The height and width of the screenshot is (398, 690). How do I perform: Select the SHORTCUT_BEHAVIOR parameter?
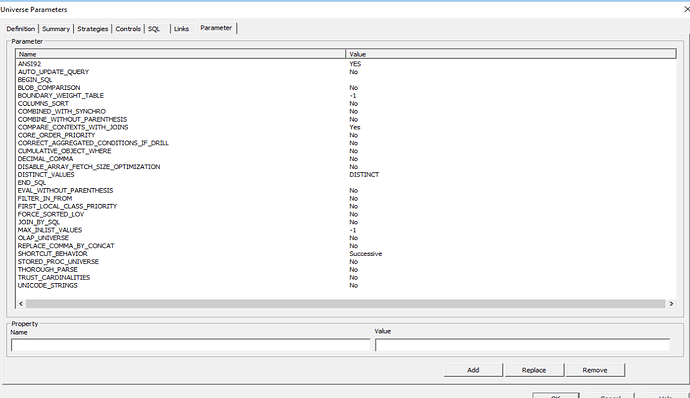(x=52, y=254)
